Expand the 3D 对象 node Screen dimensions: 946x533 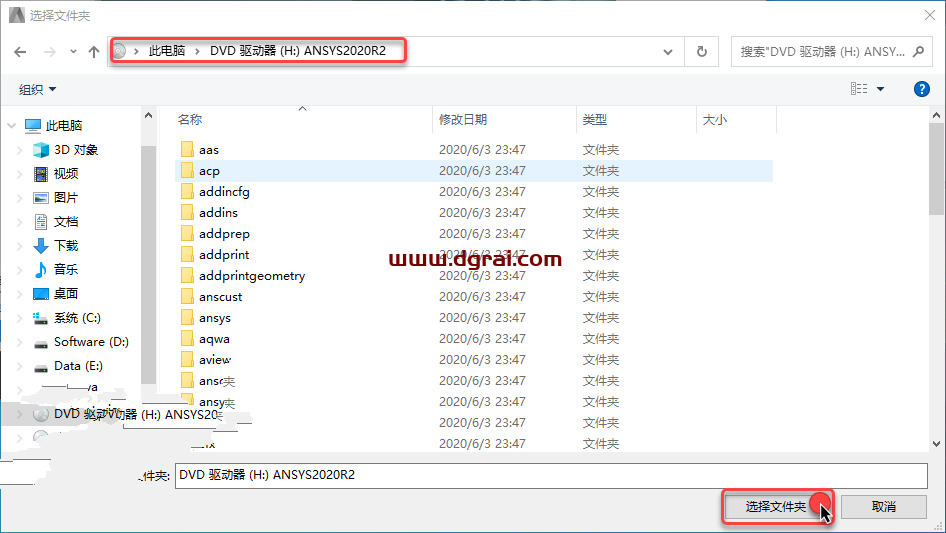click(x=20, y=150)
